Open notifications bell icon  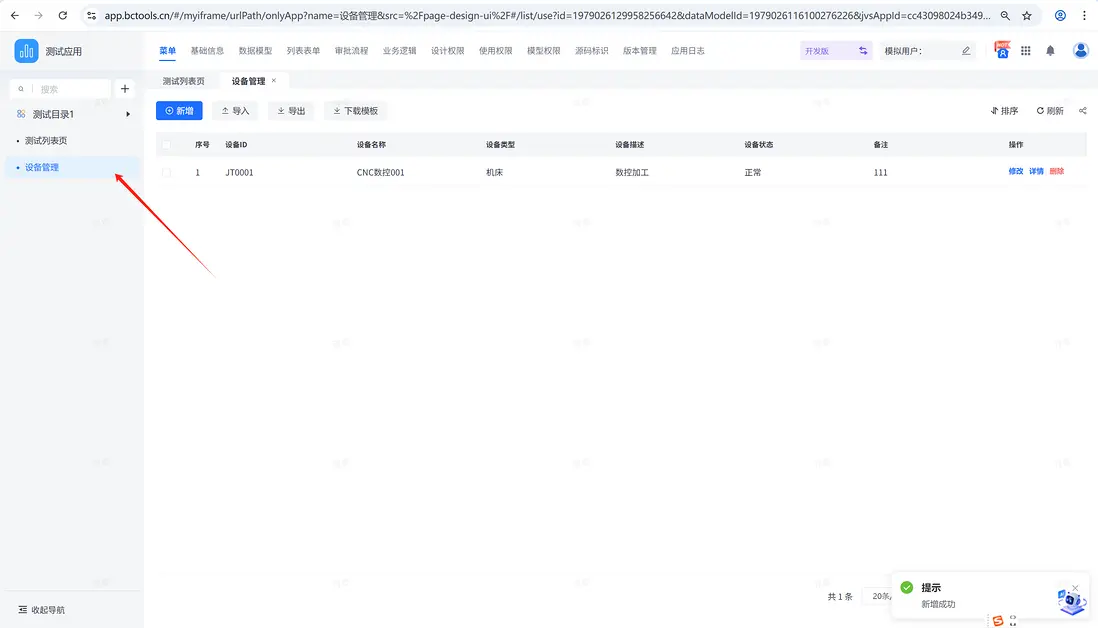point(1050,50)
